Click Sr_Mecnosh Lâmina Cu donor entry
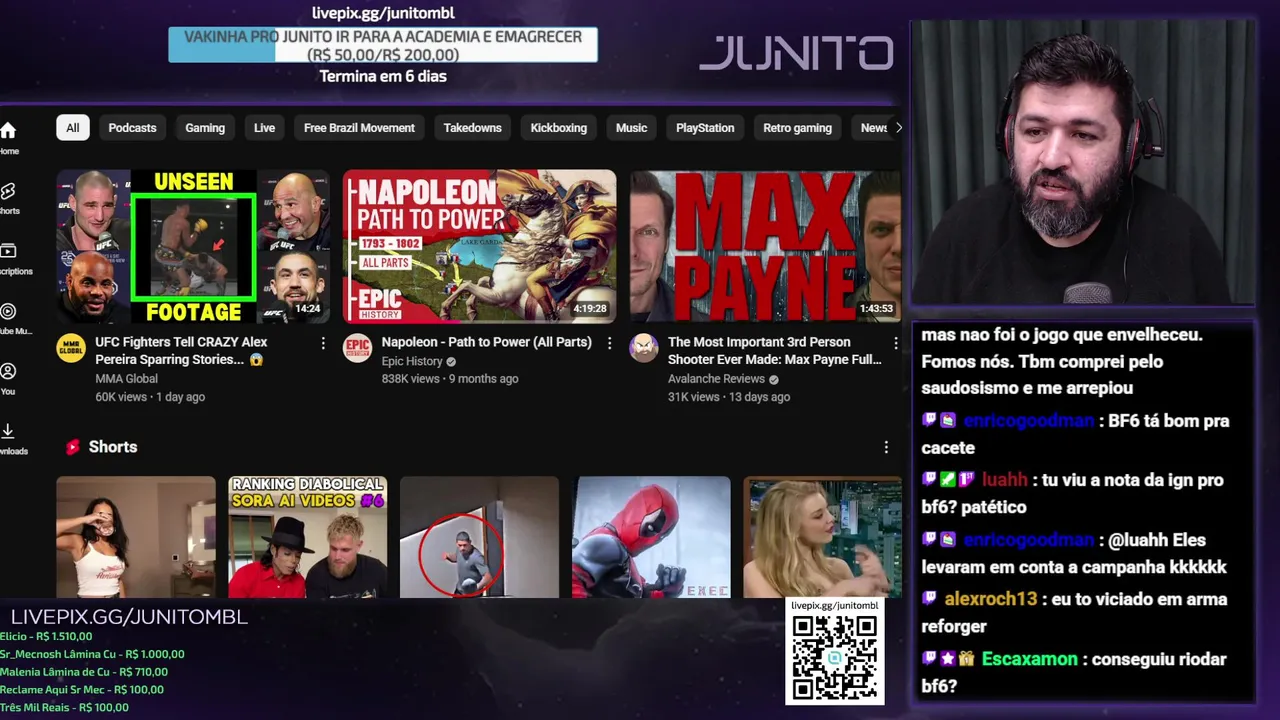This screenshot has height=720, width=1280. [x=92, y=654]
